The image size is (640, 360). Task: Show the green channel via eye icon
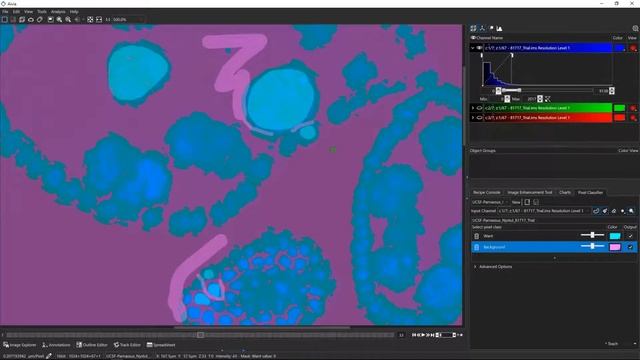coord(480,108)
